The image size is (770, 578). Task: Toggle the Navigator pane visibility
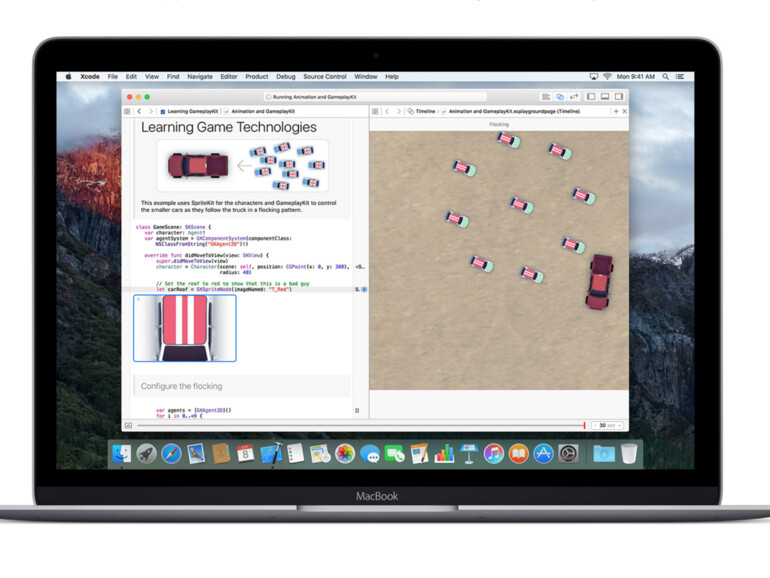pos(591,97)
